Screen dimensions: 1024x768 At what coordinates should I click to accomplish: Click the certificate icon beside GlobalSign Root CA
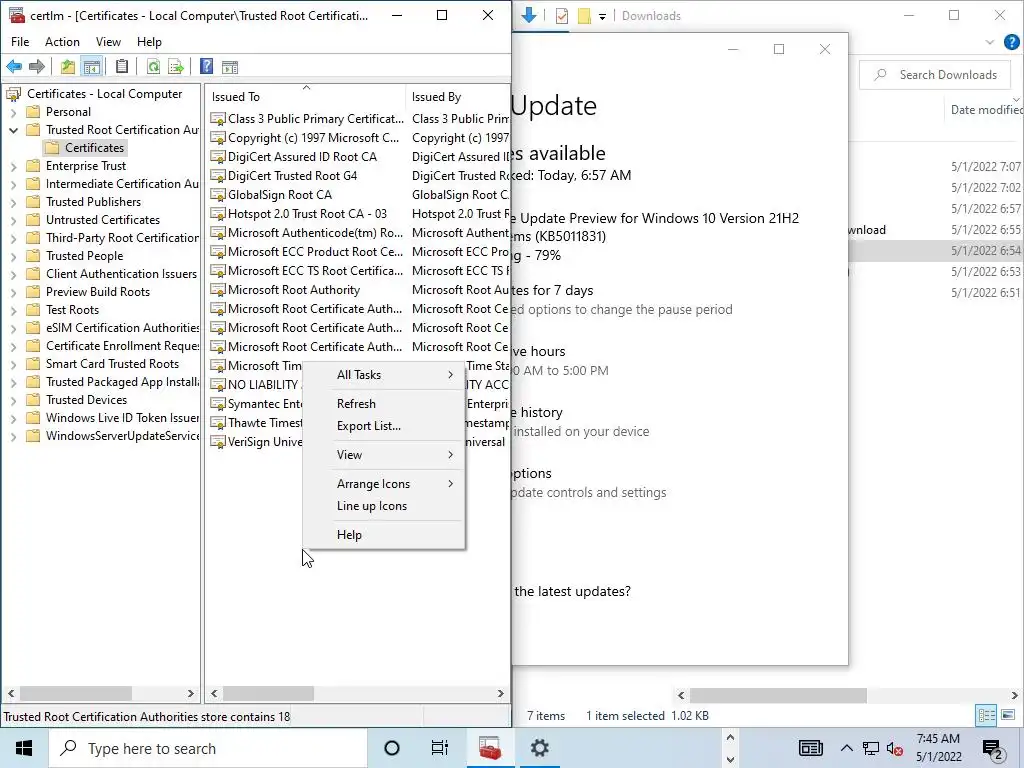tap(217, 195)
